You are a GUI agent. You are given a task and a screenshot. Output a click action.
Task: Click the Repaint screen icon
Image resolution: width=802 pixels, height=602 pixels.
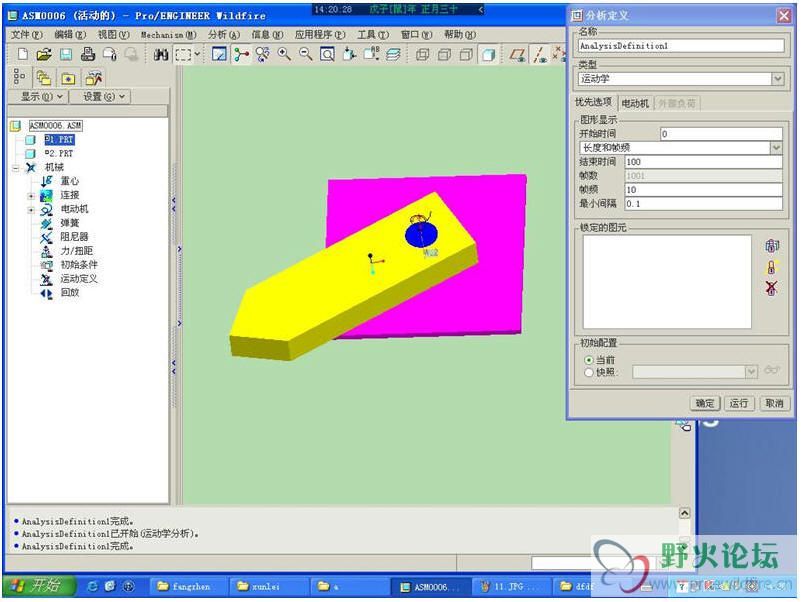219,54
